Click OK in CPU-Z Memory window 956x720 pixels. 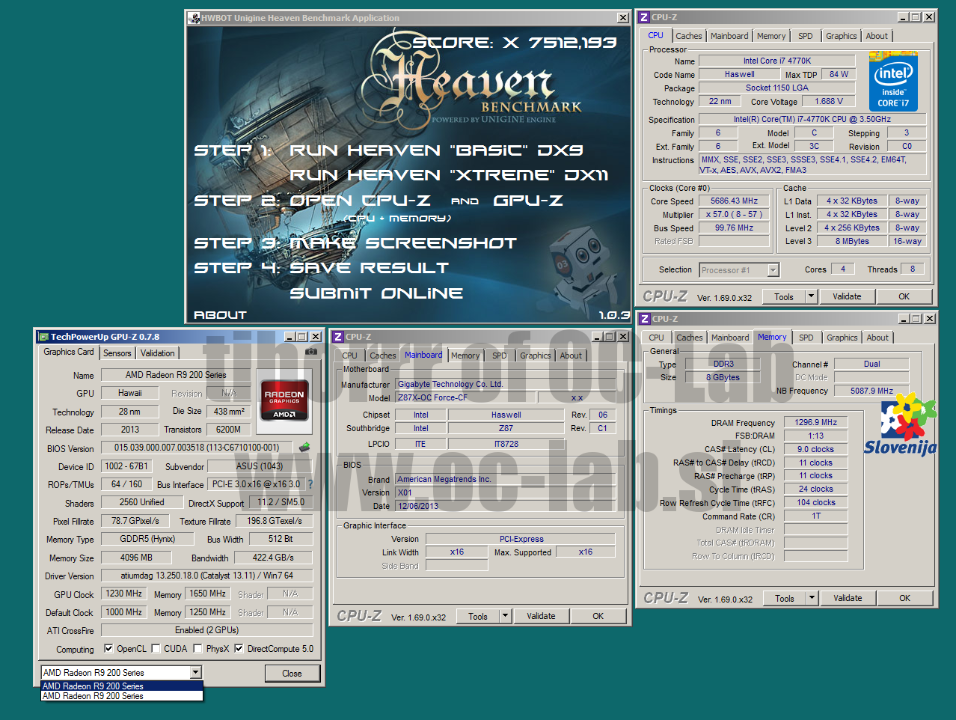pyautogui.click(x=905, y=598)
